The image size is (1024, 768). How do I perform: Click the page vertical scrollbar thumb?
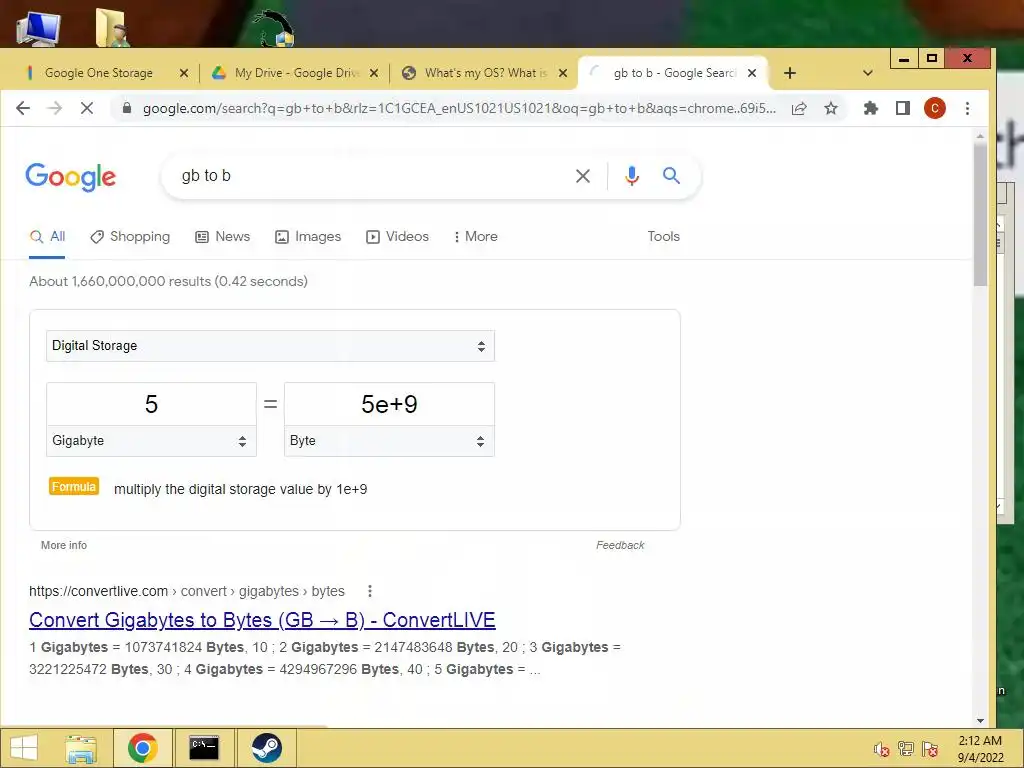[980, 214]
